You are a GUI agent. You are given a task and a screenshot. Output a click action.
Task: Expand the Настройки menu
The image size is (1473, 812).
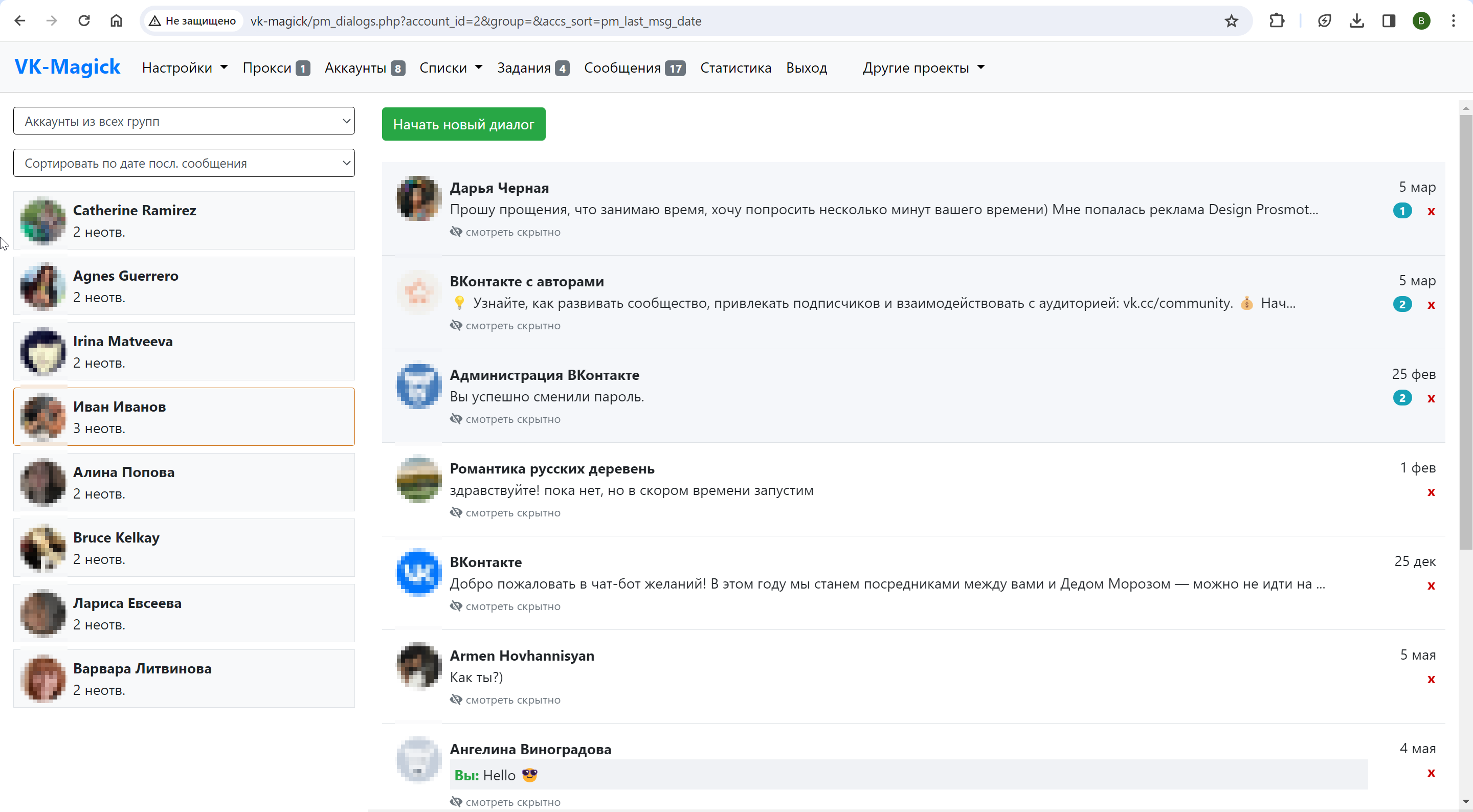(x=184, y=68)
